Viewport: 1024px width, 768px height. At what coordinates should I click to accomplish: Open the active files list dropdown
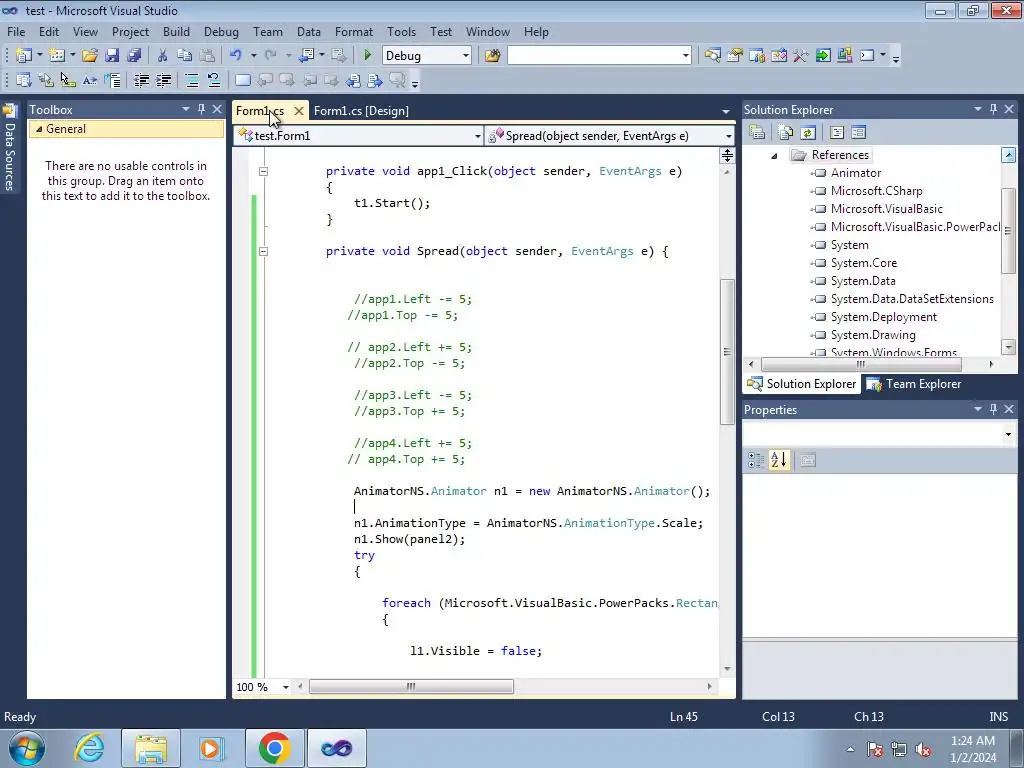pos(726,111)
